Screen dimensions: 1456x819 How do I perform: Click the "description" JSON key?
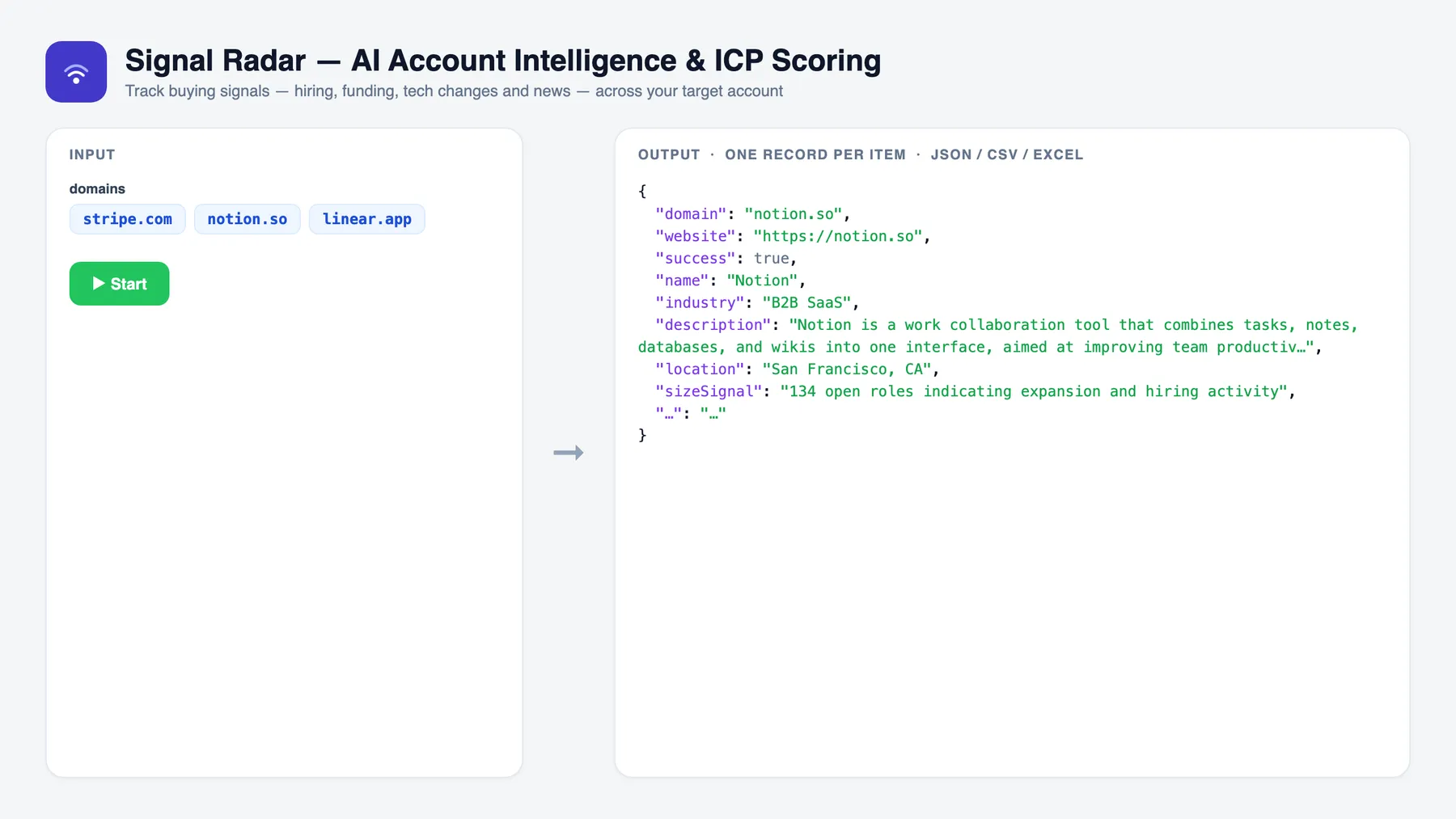(x=713, y=325)
